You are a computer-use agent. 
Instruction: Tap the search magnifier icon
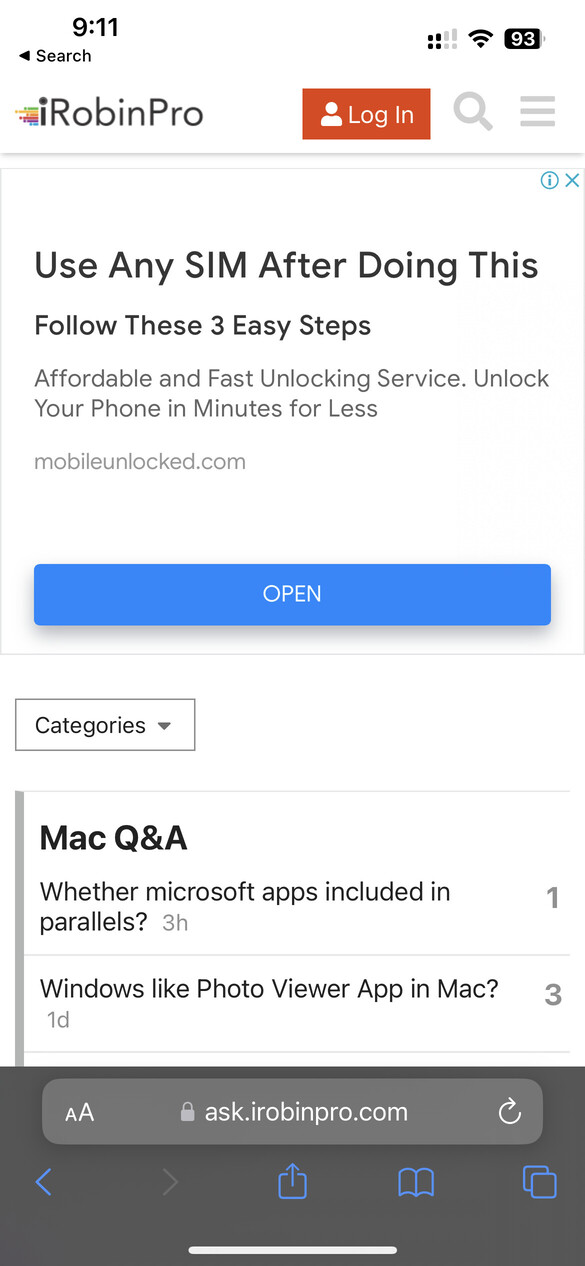(x=473, y=111)
